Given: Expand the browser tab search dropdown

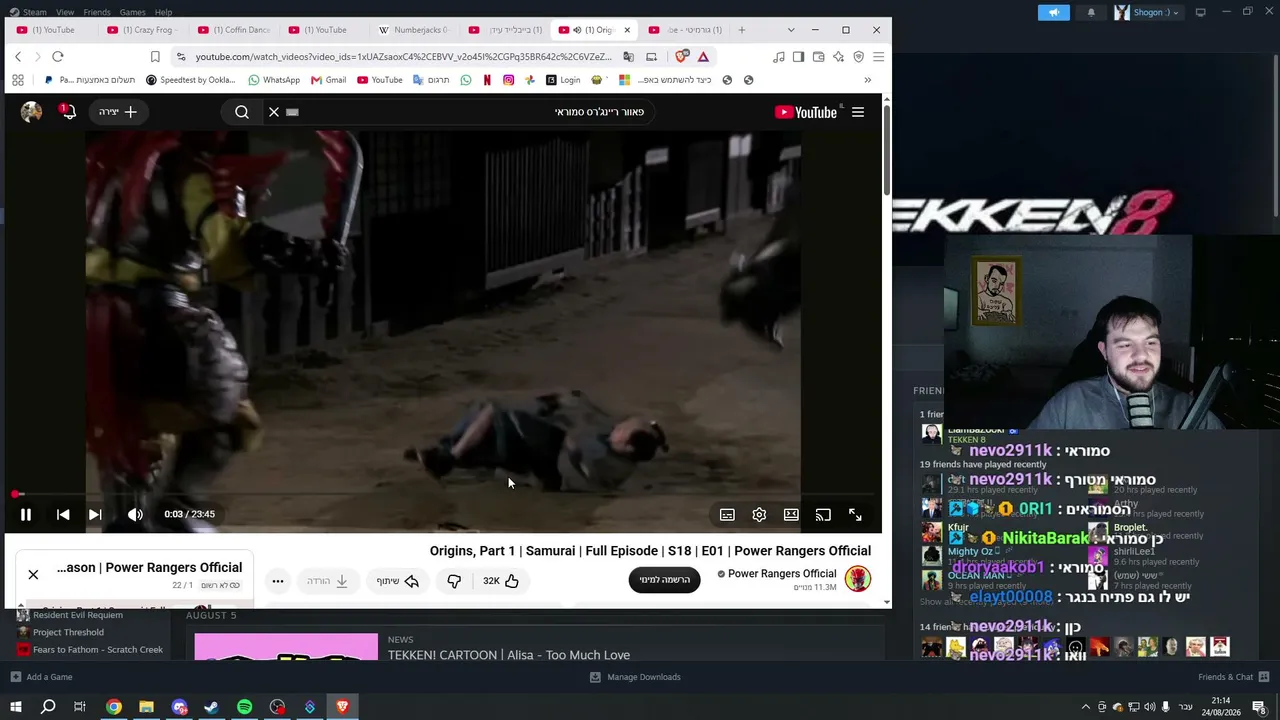Looking at the screenshot, I should (x=791, y=30).
